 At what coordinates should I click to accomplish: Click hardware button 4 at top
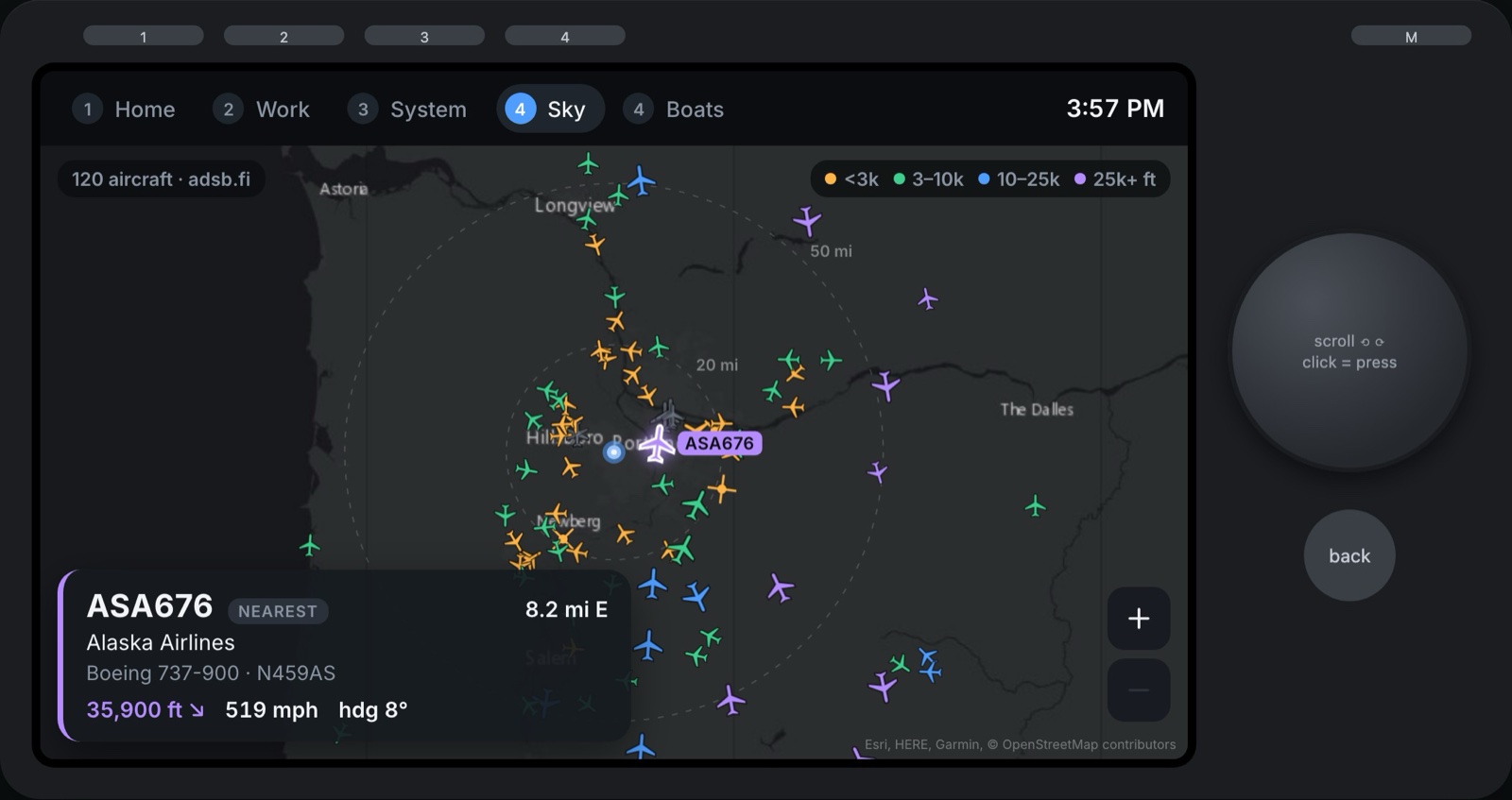[x=565, y=36]
